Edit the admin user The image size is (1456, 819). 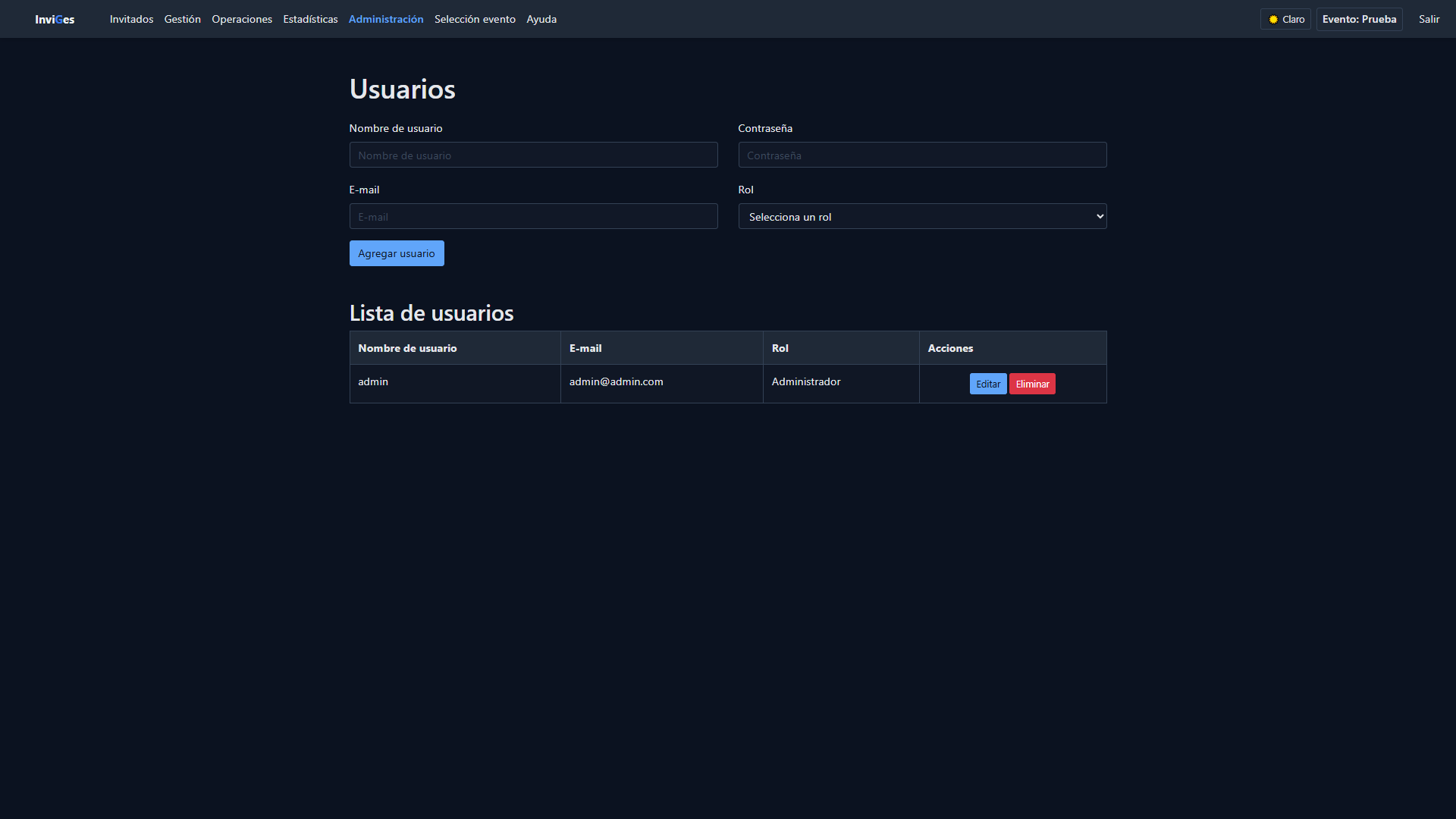pyautogui.click(x=987, y=384)
